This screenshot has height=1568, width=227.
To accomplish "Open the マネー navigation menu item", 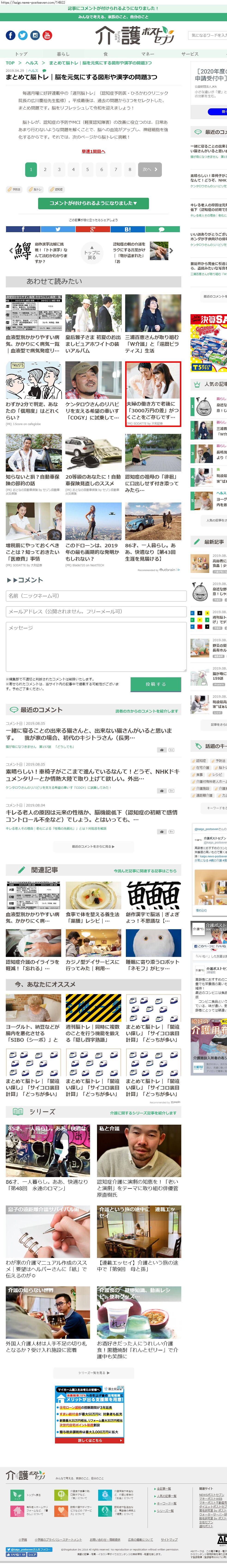I will (148, 54).
